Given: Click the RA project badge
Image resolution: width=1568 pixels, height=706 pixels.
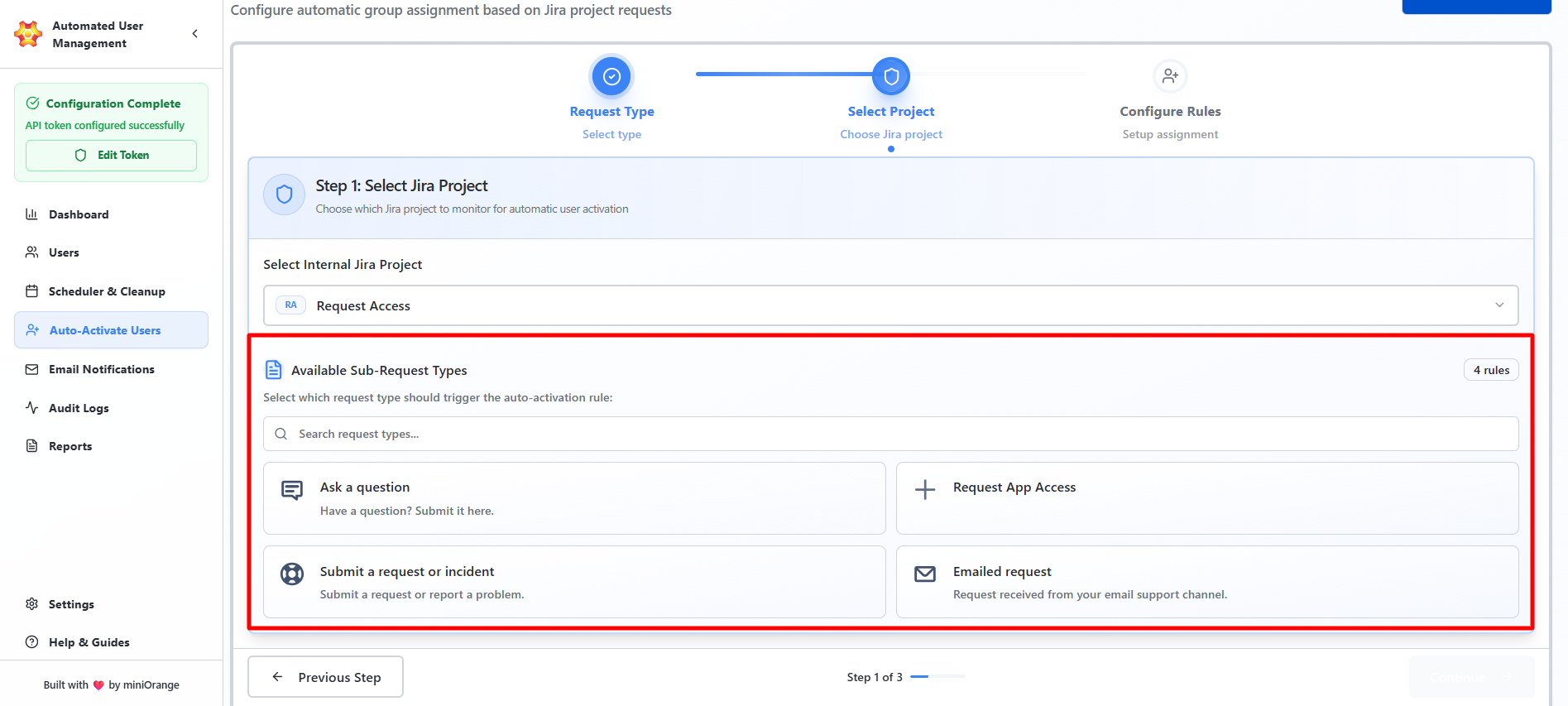Looking at the screenshot, I should coord(290,305).
